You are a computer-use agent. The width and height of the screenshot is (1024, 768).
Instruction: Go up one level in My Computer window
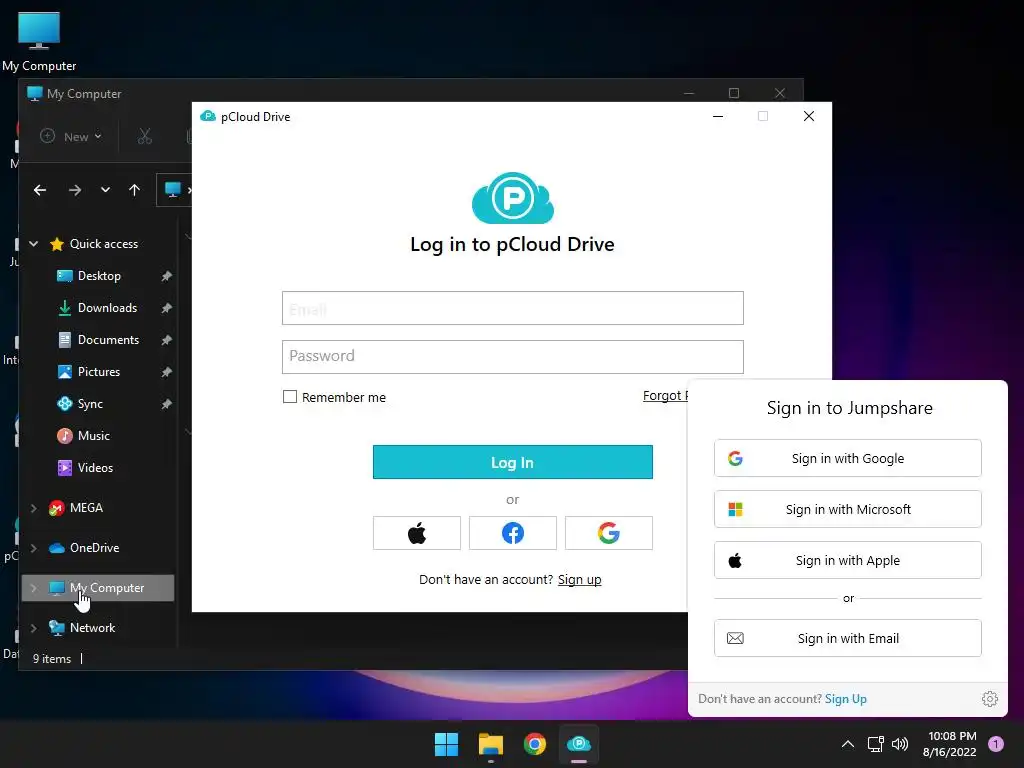(135, 190)
